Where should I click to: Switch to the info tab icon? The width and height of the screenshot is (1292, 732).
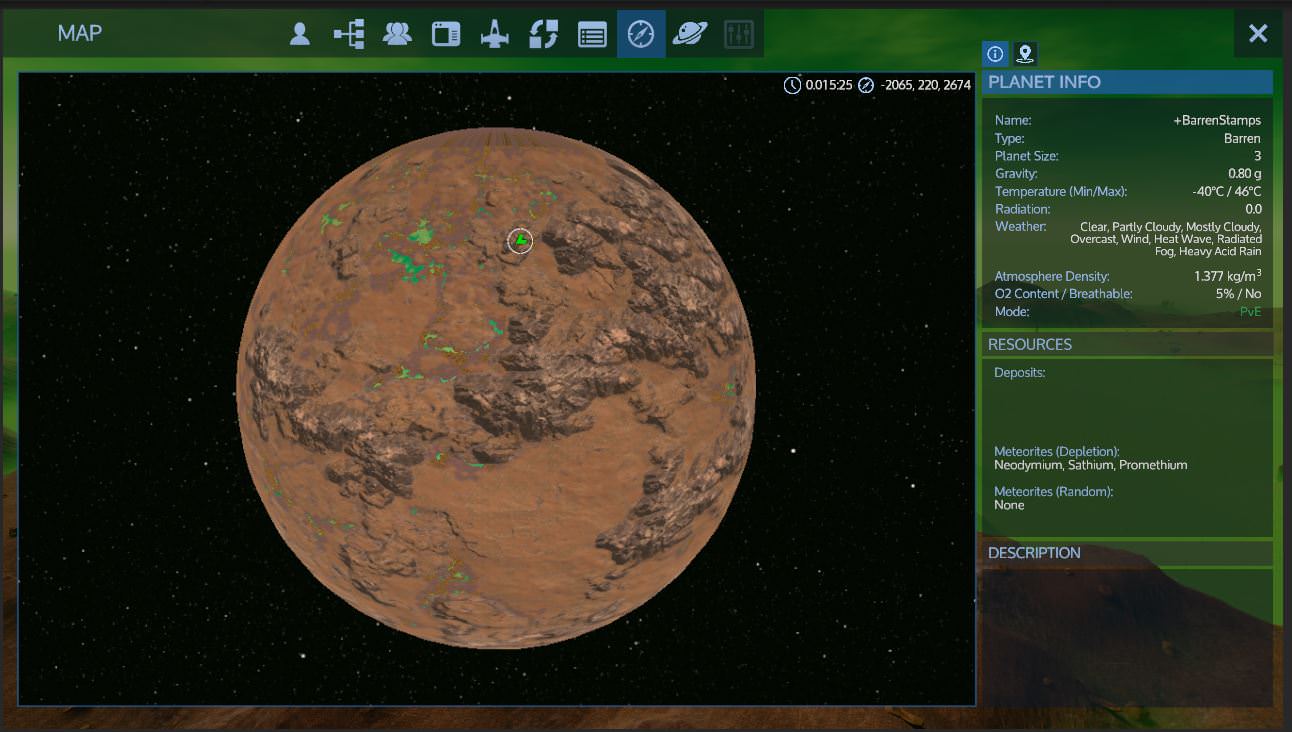tap(995, 54)
